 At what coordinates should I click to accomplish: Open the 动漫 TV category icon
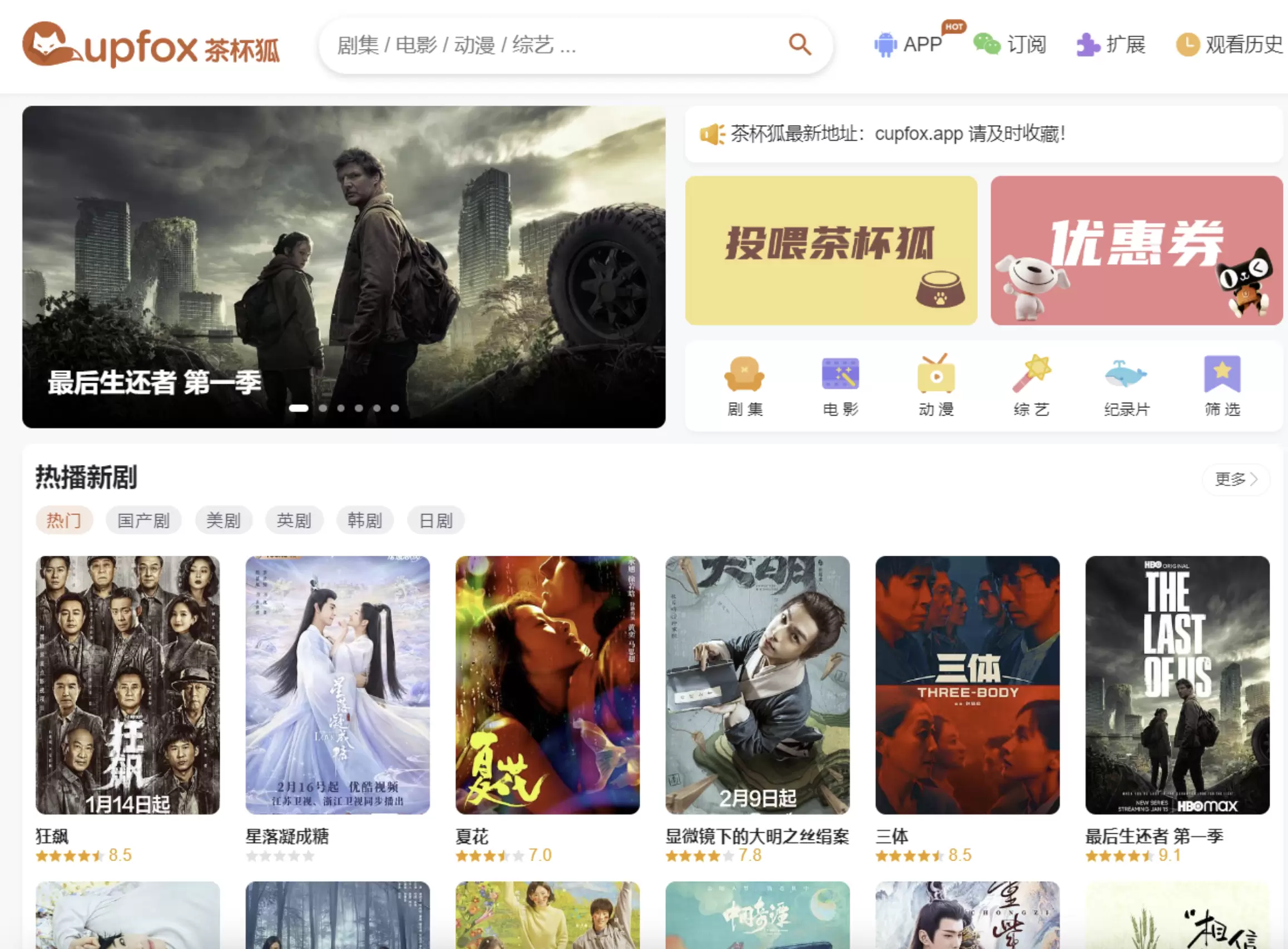[x=936, y=373]
